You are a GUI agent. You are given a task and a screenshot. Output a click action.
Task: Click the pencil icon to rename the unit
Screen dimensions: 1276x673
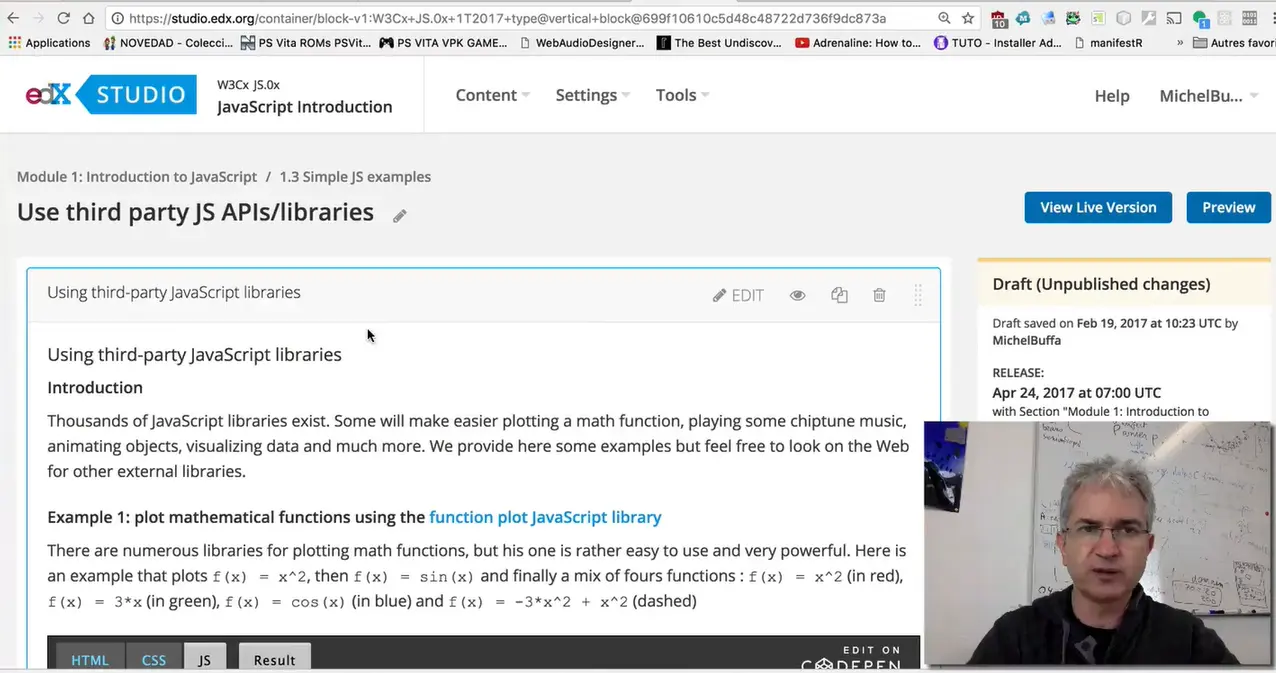click(x=399, y=215)
